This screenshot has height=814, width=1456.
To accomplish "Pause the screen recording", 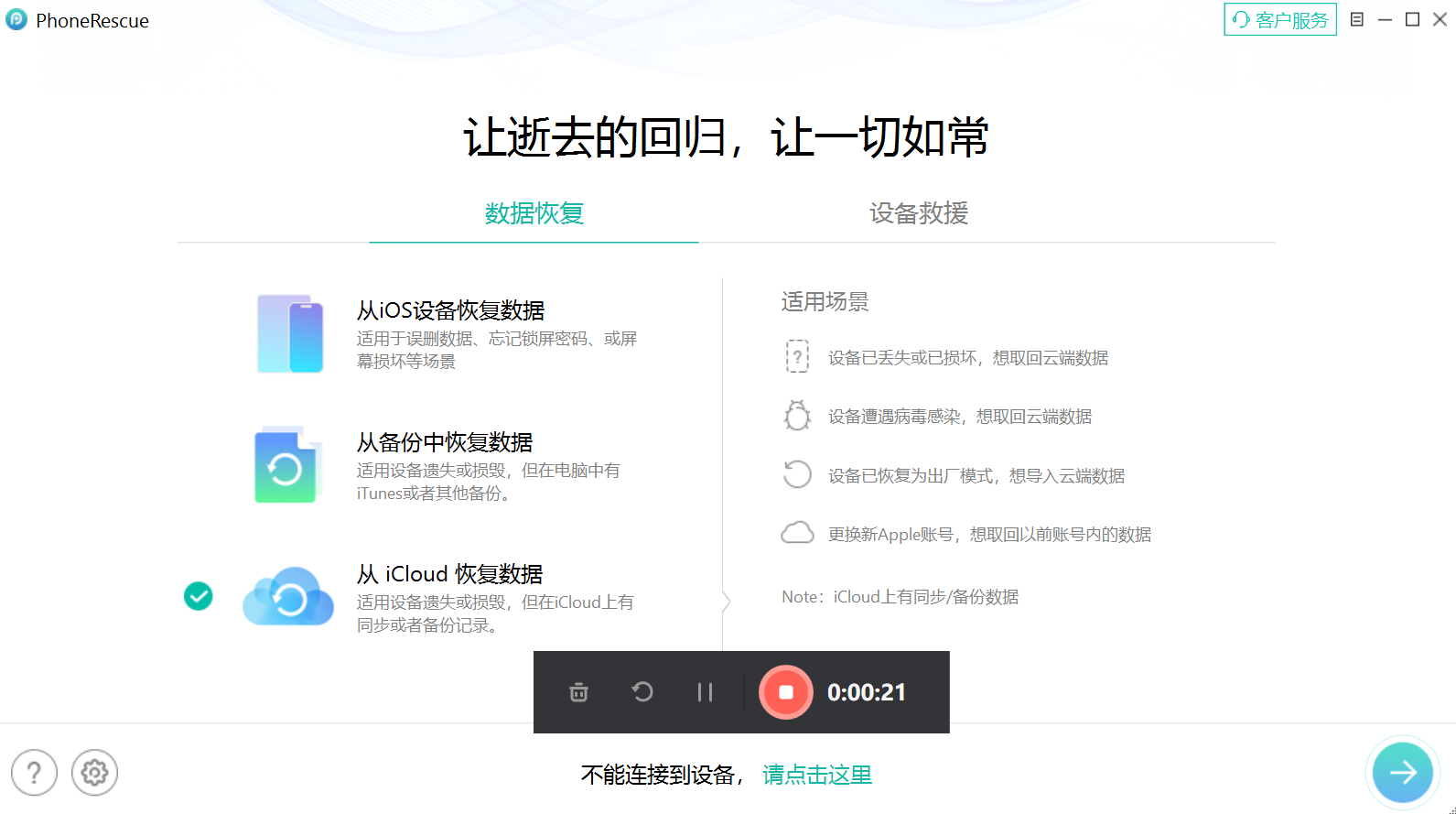I will point(705,692).
